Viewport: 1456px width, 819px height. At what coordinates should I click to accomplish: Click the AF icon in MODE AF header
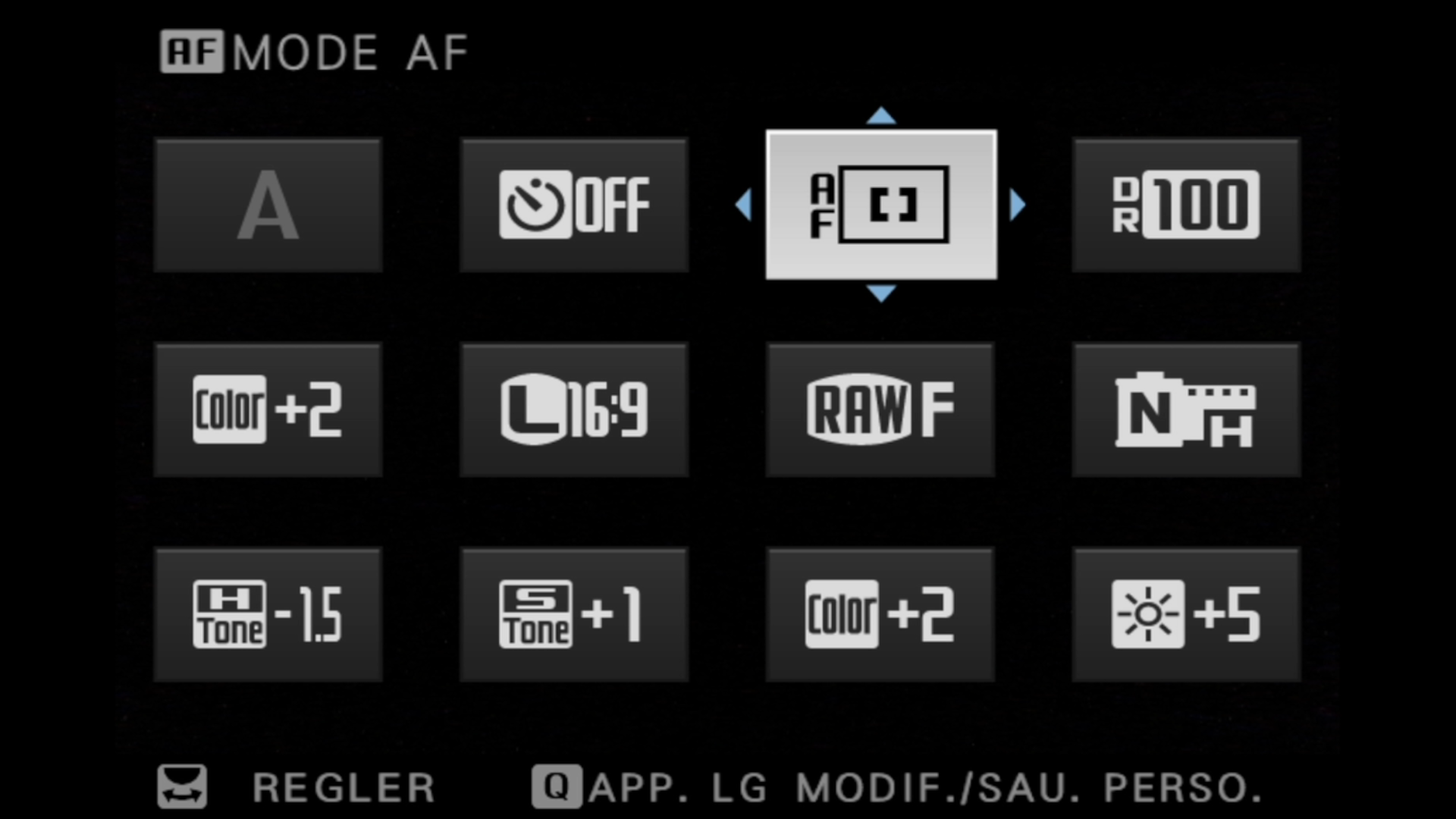192,52
